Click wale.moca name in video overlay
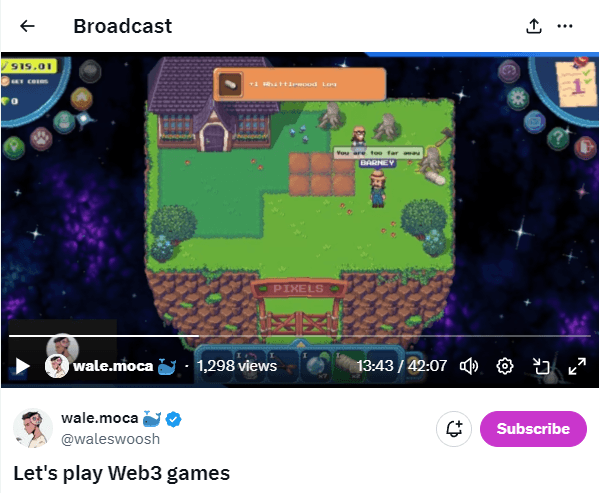Viewport: 599px width, 493px height. click(113, 366)
